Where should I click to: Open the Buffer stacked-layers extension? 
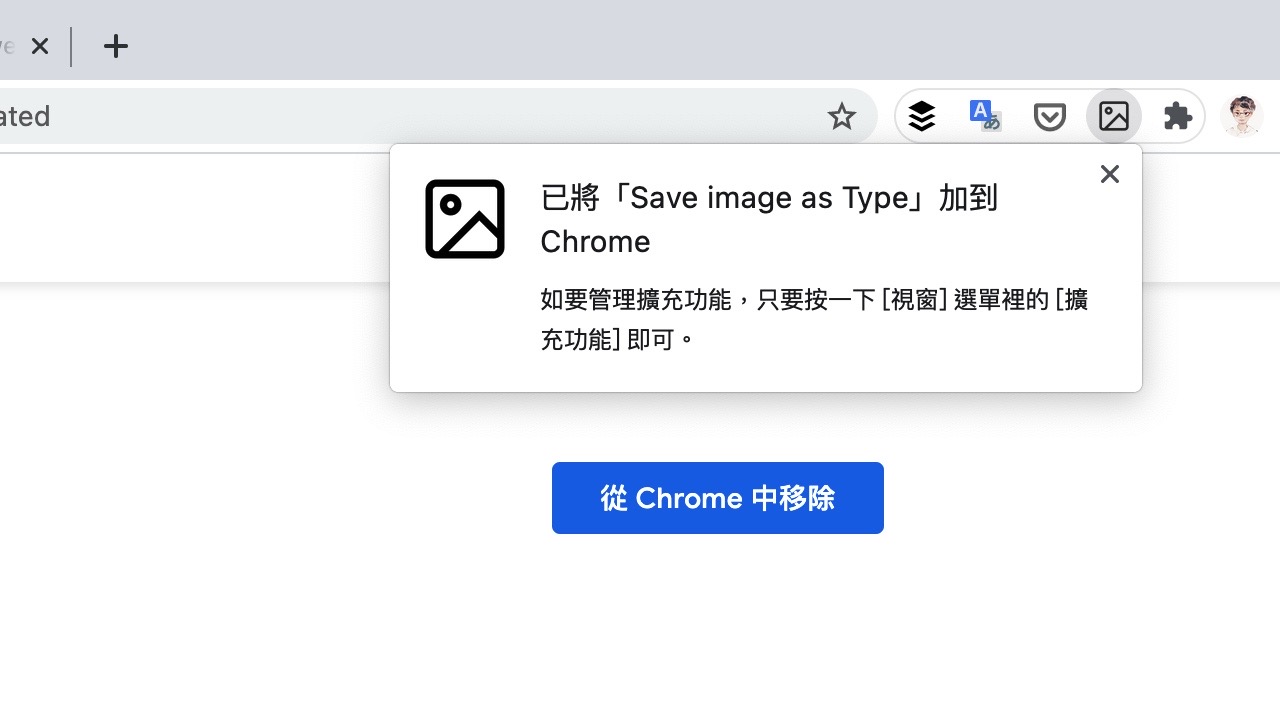point(922,117)
